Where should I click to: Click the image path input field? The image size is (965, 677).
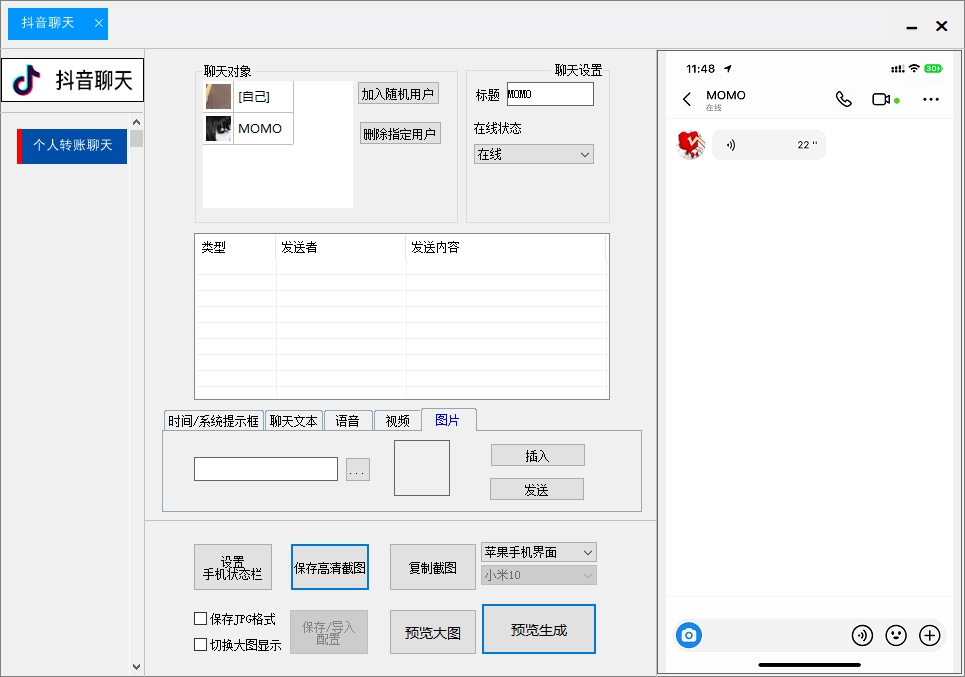[265, 468]
